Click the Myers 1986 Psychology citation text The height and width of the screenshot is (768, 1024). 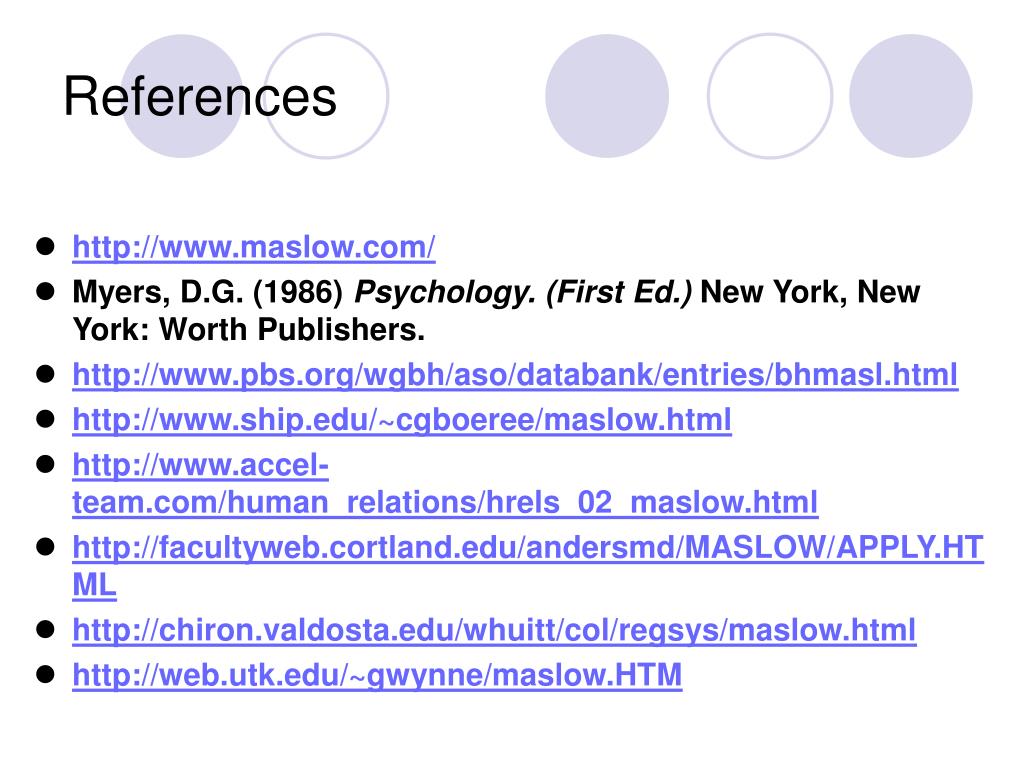pyautogui.click(x=496, y=310)
